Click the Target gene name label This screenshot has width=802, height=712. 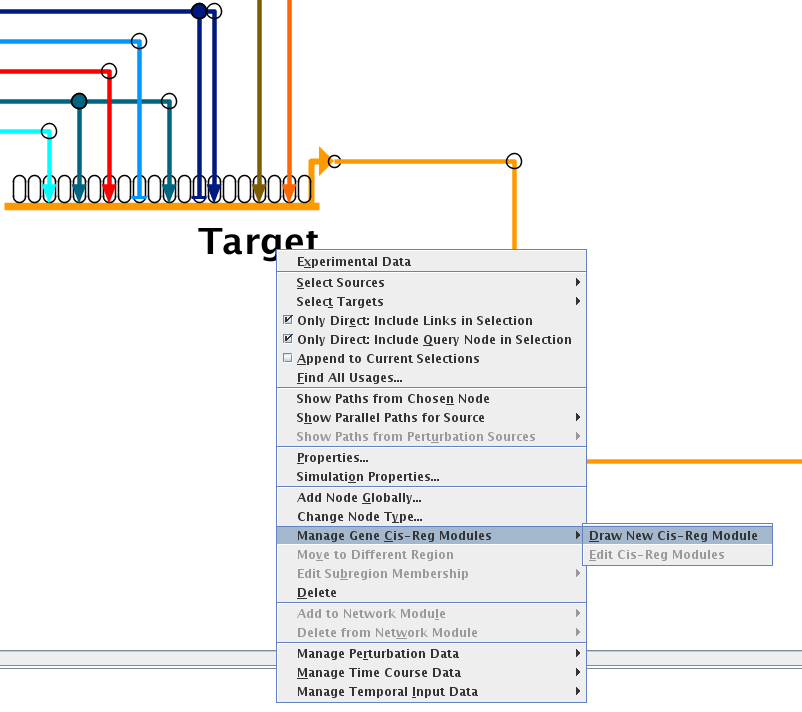click(257, 241)
